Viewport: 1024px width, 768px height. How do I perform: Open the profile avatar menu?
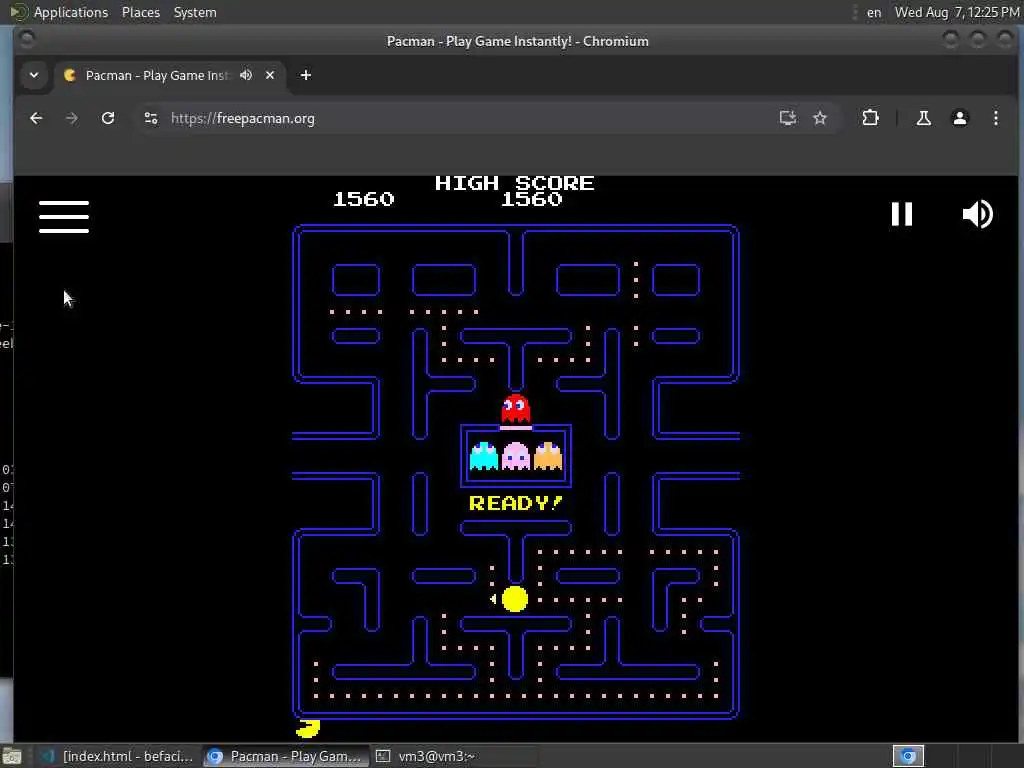(959, 118)
